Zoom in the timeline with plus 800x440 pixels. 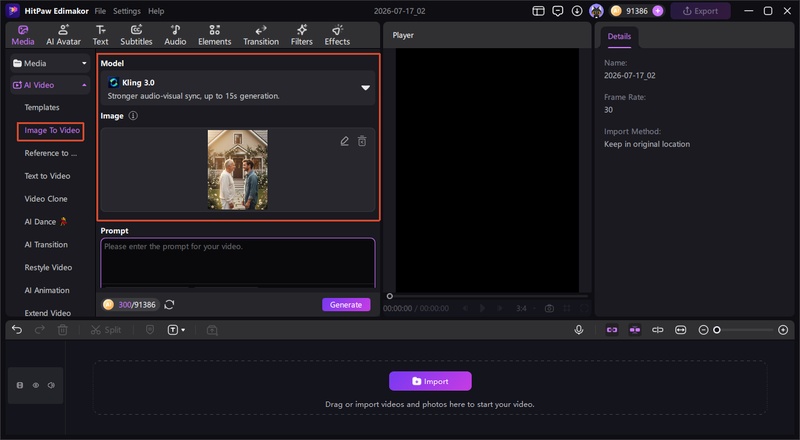point(783,330)
